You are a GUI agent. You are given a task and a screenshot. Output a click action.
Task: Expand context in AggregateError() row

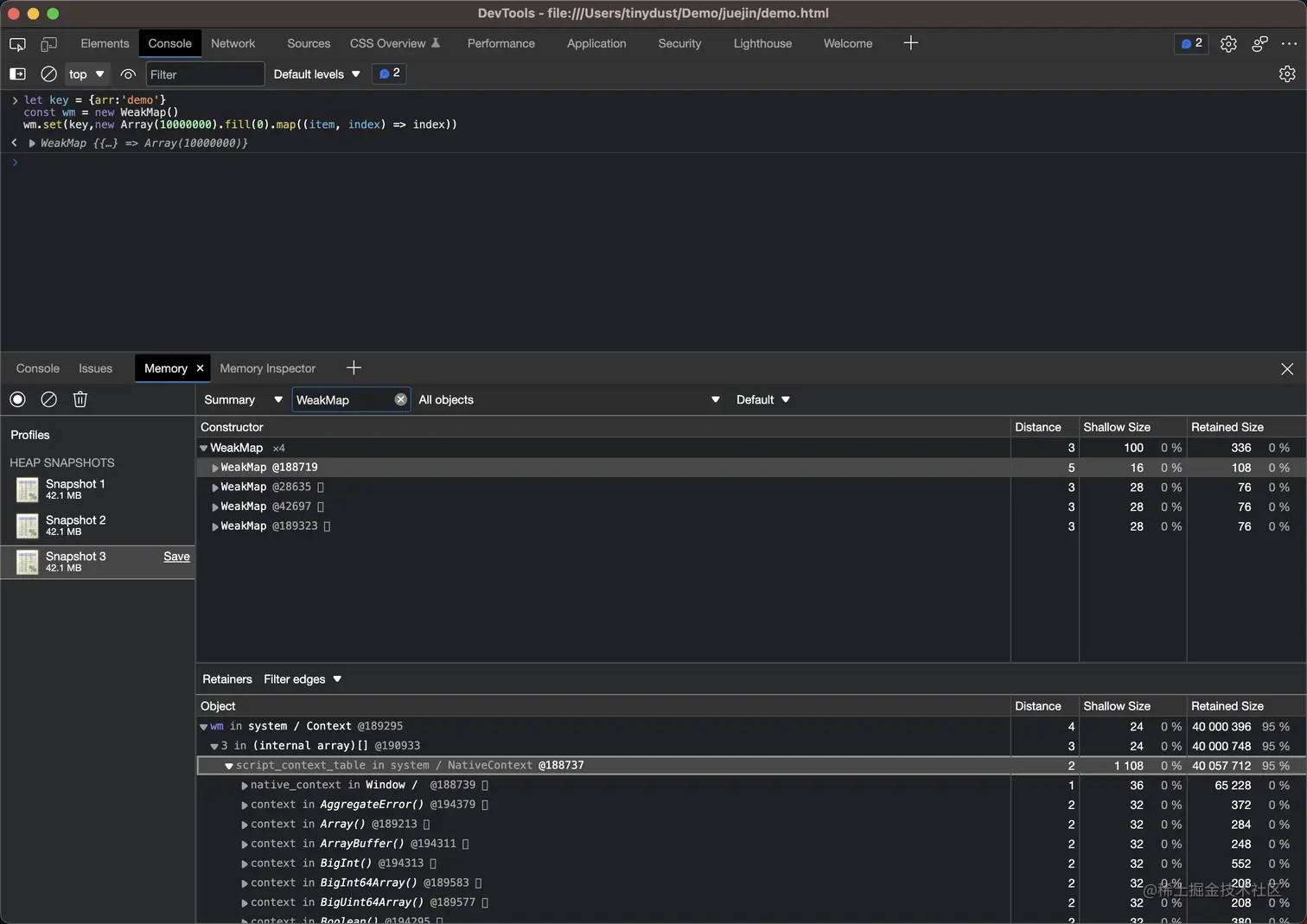point(245,805)
